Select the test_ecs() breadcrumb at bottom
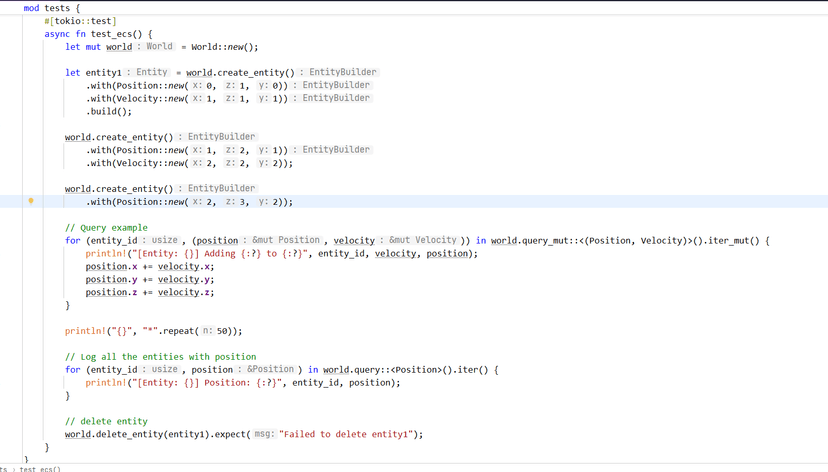Image resolution: width=828 pixels, height=472 pixels. 40,468
